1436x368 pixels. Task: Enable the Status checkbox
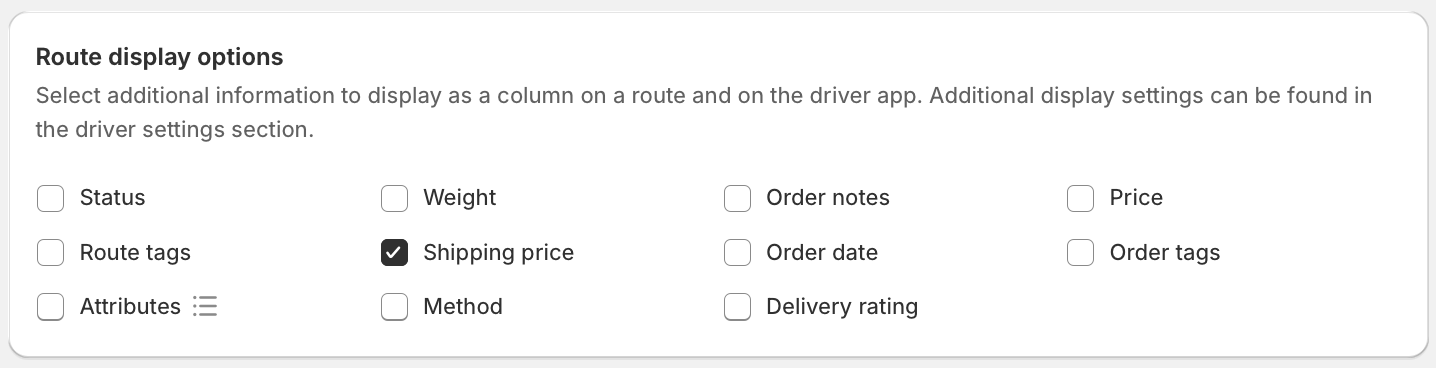pos(50,198)
